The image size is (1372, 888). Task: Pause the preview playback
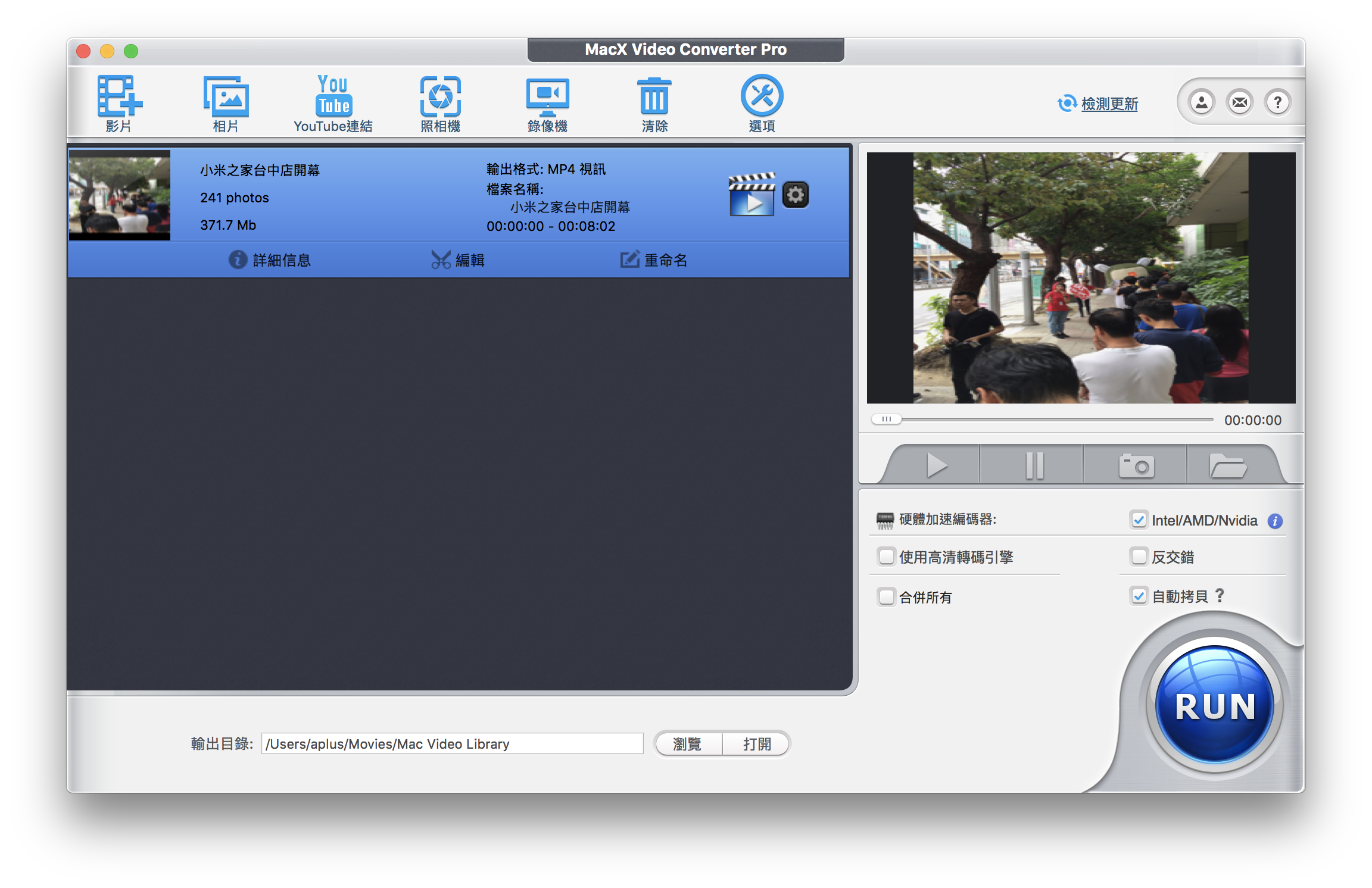[x=1034, y=465]
